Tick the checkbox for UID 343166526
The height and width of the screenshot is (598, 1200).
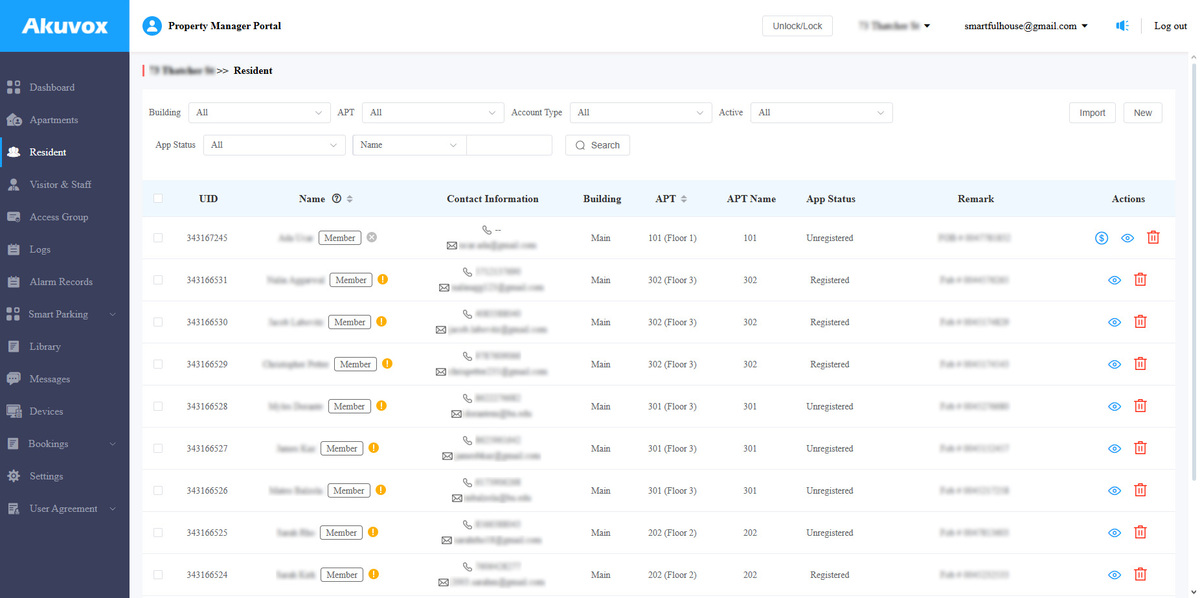click(x=158, y=490)
